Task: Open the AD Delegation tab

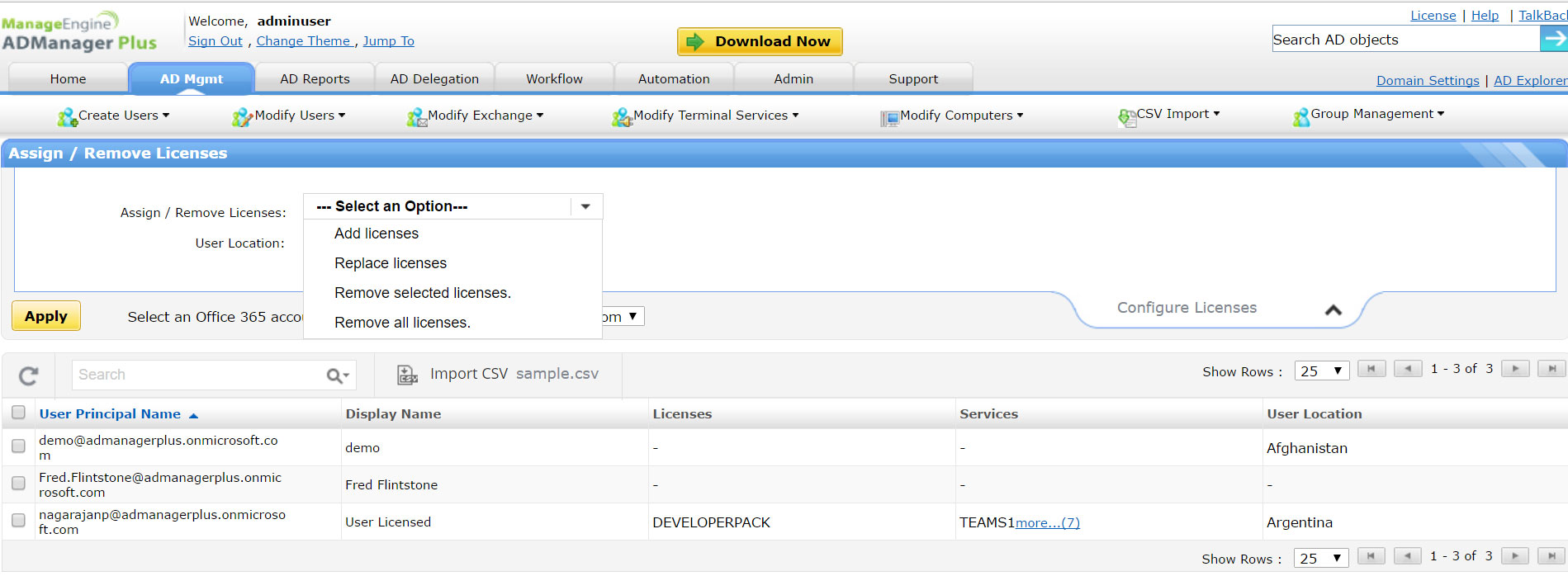Action: tap(434, 79)
